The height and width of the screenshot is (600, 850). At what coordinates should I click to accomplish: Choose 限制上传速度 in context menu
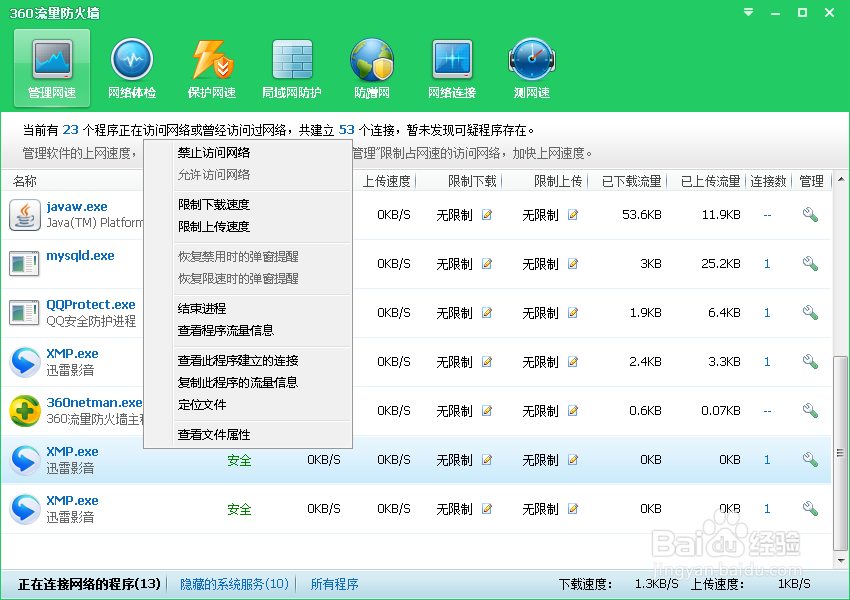214,227
